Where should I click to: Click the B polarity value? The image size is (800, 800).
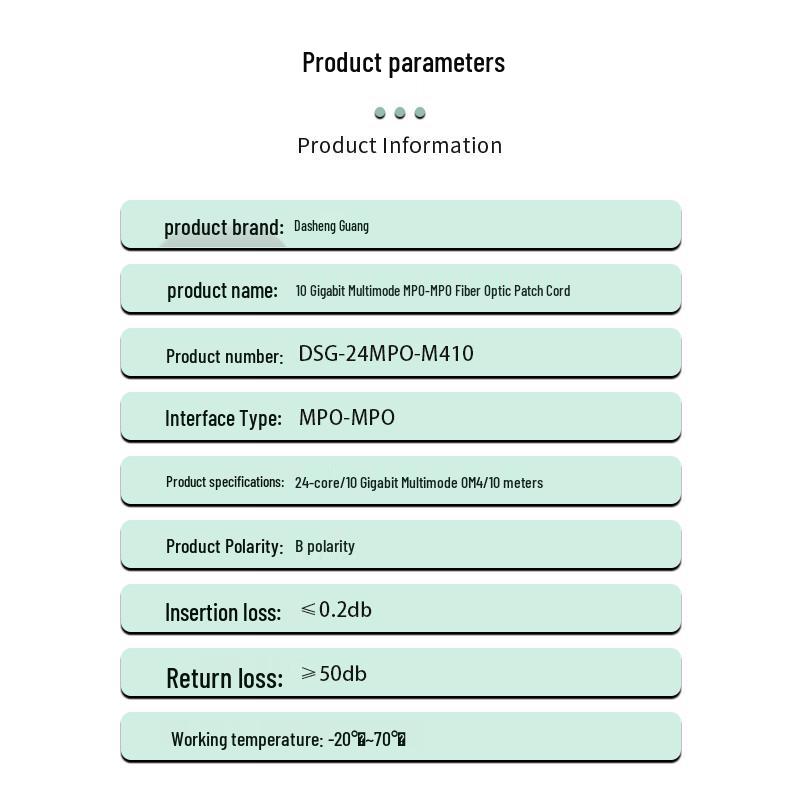[x=324, y=546]
